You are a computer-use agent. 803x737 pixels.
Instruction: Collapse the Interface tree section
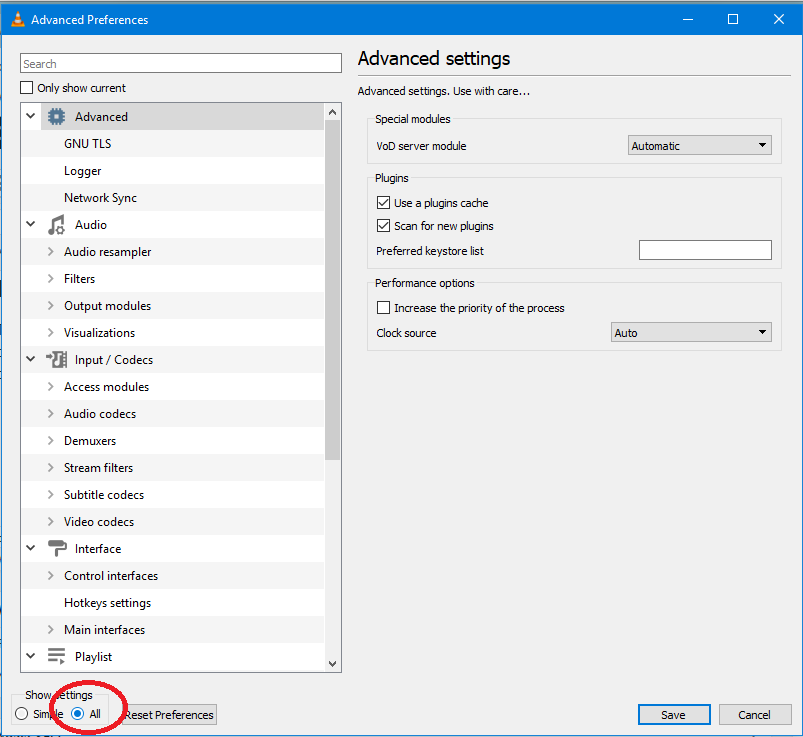pos(31,548)
